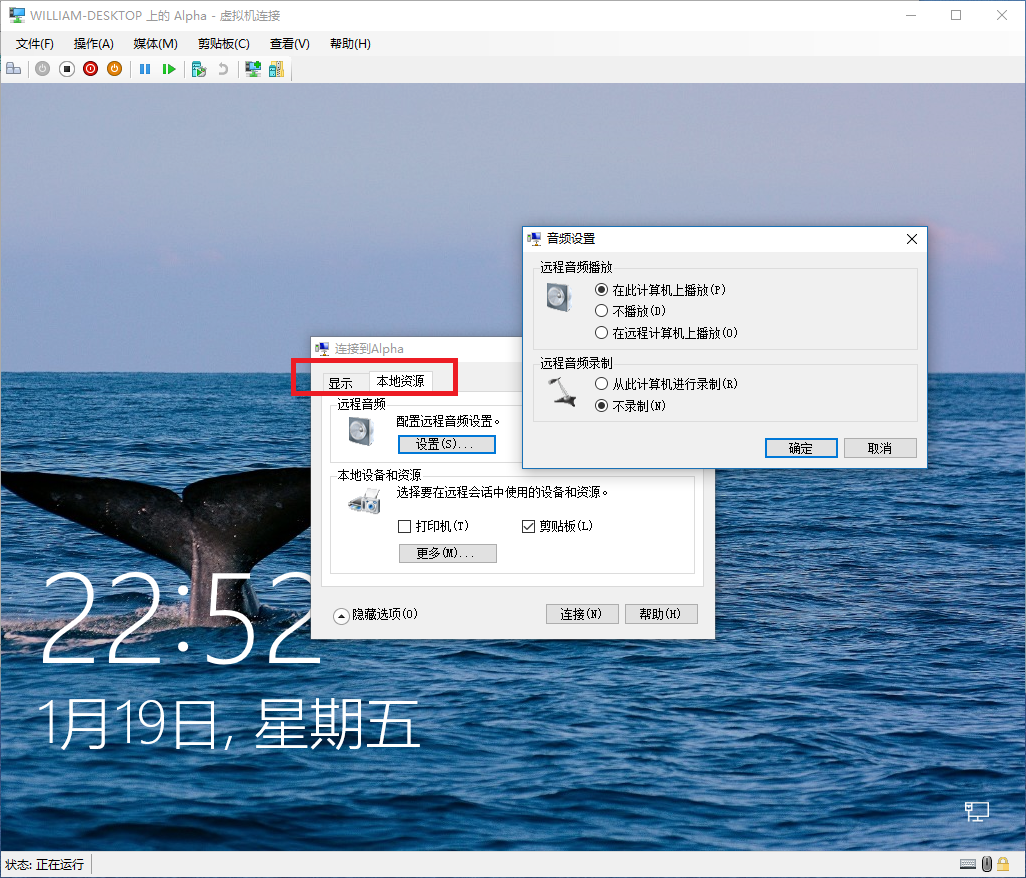Click the Revert checkpoint toolbar icon

click(221, 68)
